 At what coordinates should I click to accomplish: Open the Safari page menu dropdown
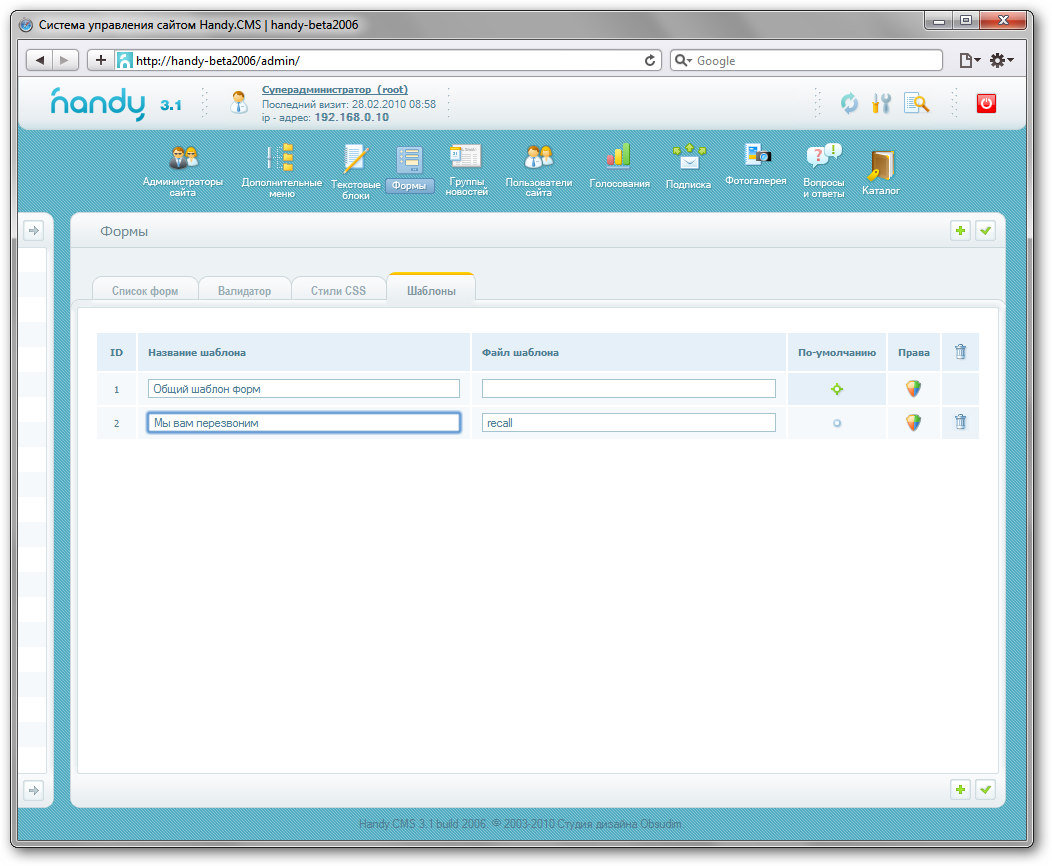pyautogui.click(x=969, y=61)
